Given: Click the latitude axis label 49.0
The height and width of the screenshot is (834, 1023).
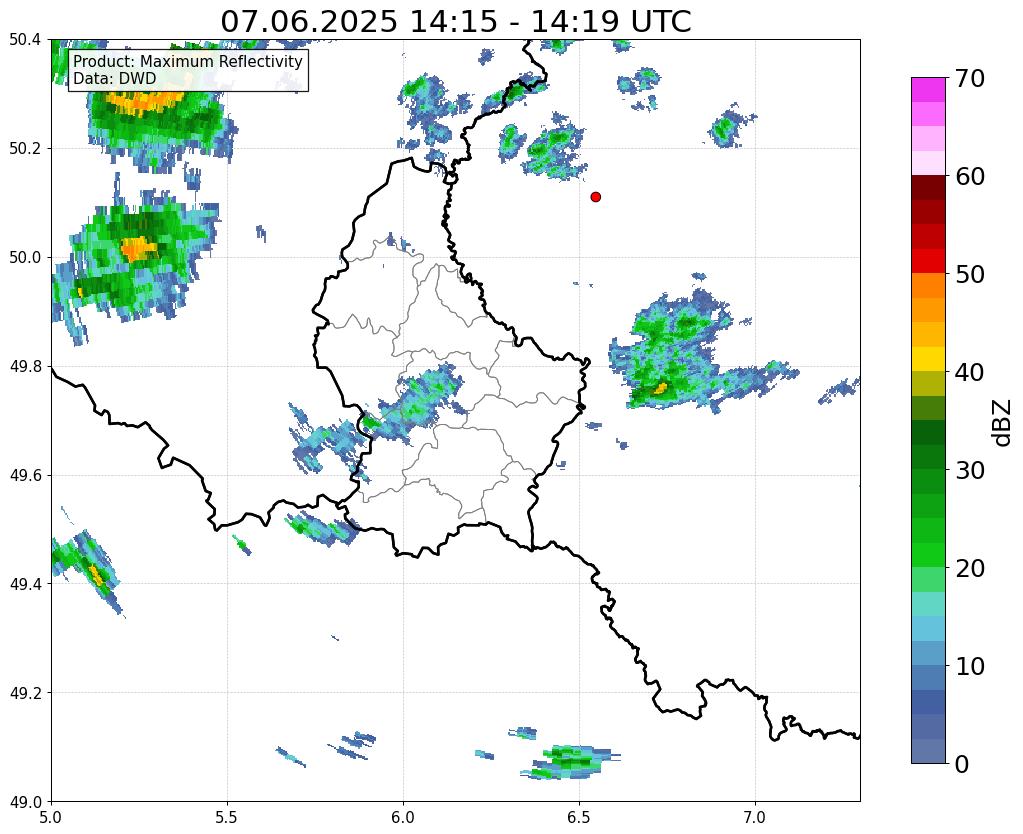Looking at the screenshot, I should [25, 801].
